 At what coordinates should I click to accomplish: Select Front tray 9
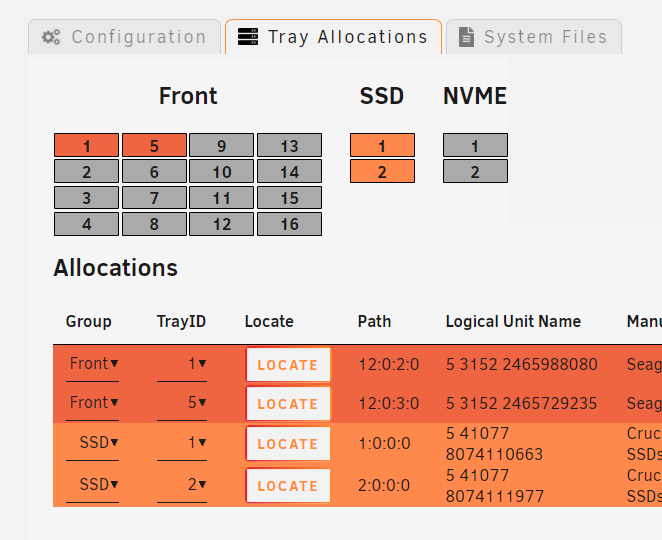222,145
